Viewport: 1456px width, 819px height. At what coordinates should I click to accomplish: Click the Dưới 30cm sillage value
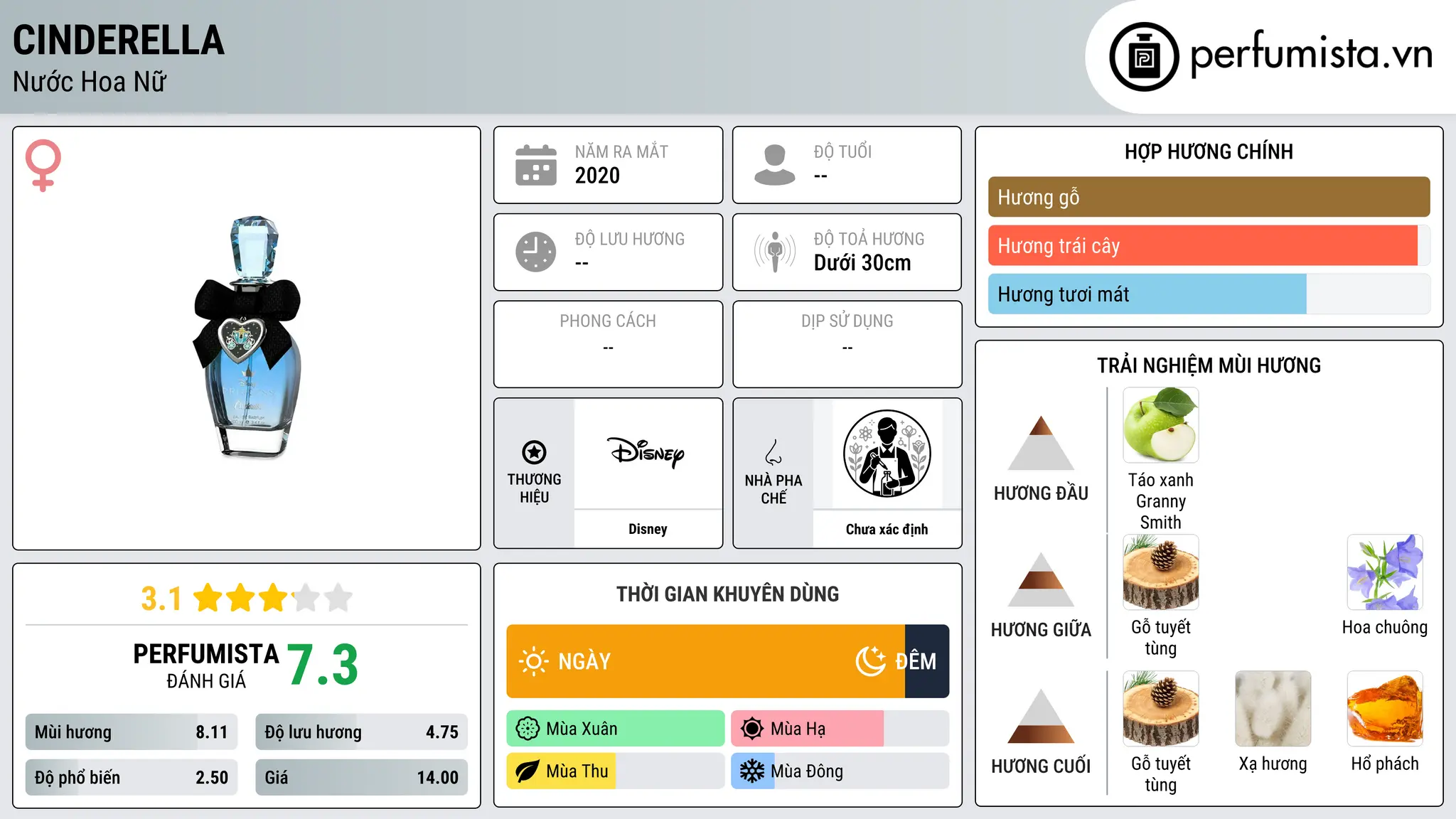pyautogui.click(x=862, y=263)
